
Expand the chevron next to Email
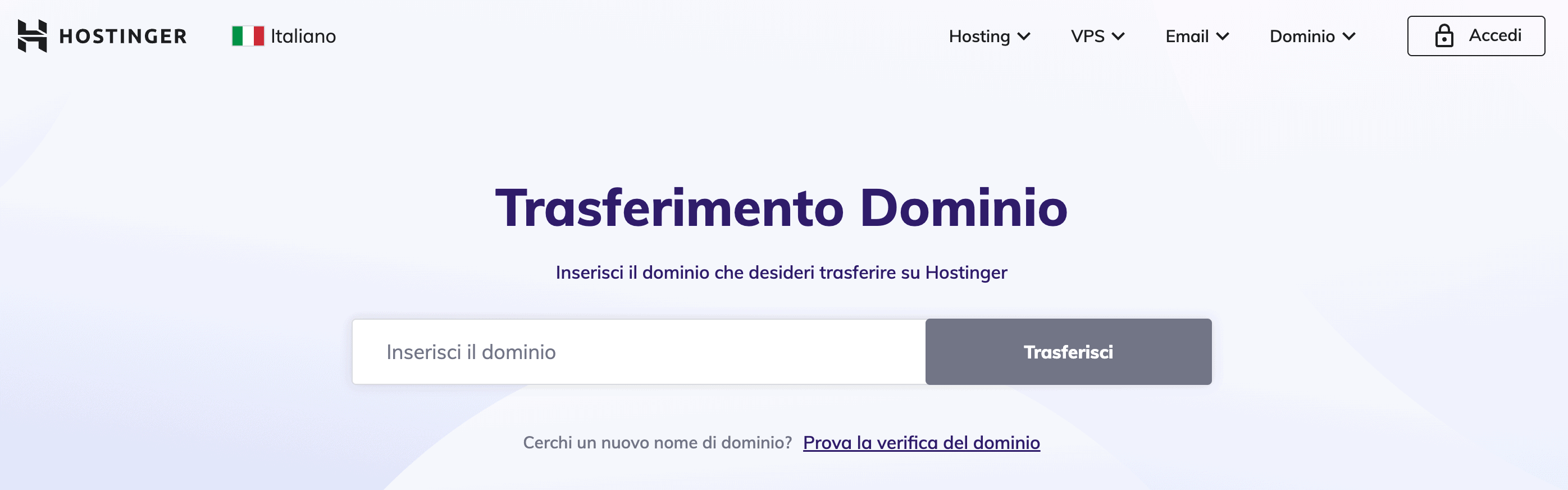pyautogui.click(x=1223, y=37)
